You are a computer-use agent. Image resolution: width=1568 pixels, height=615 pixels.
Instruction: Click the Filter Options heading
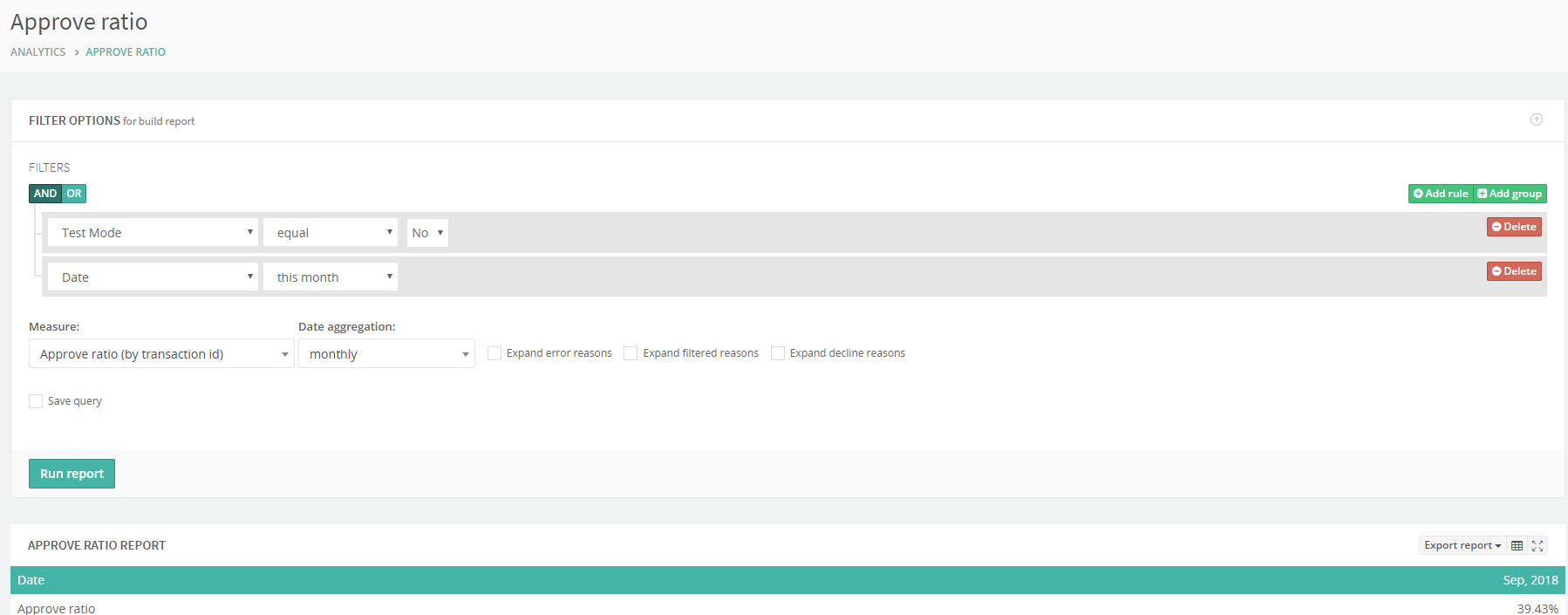[x=74, y=120]
